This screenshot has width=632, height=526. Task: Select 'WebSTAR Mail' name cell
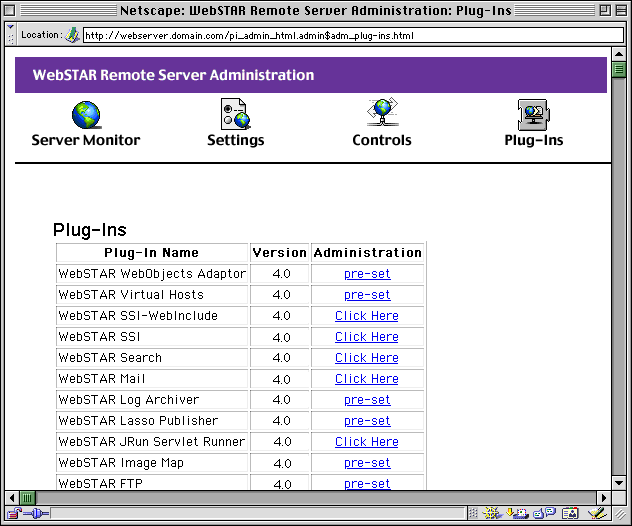(x=152, y=379)
